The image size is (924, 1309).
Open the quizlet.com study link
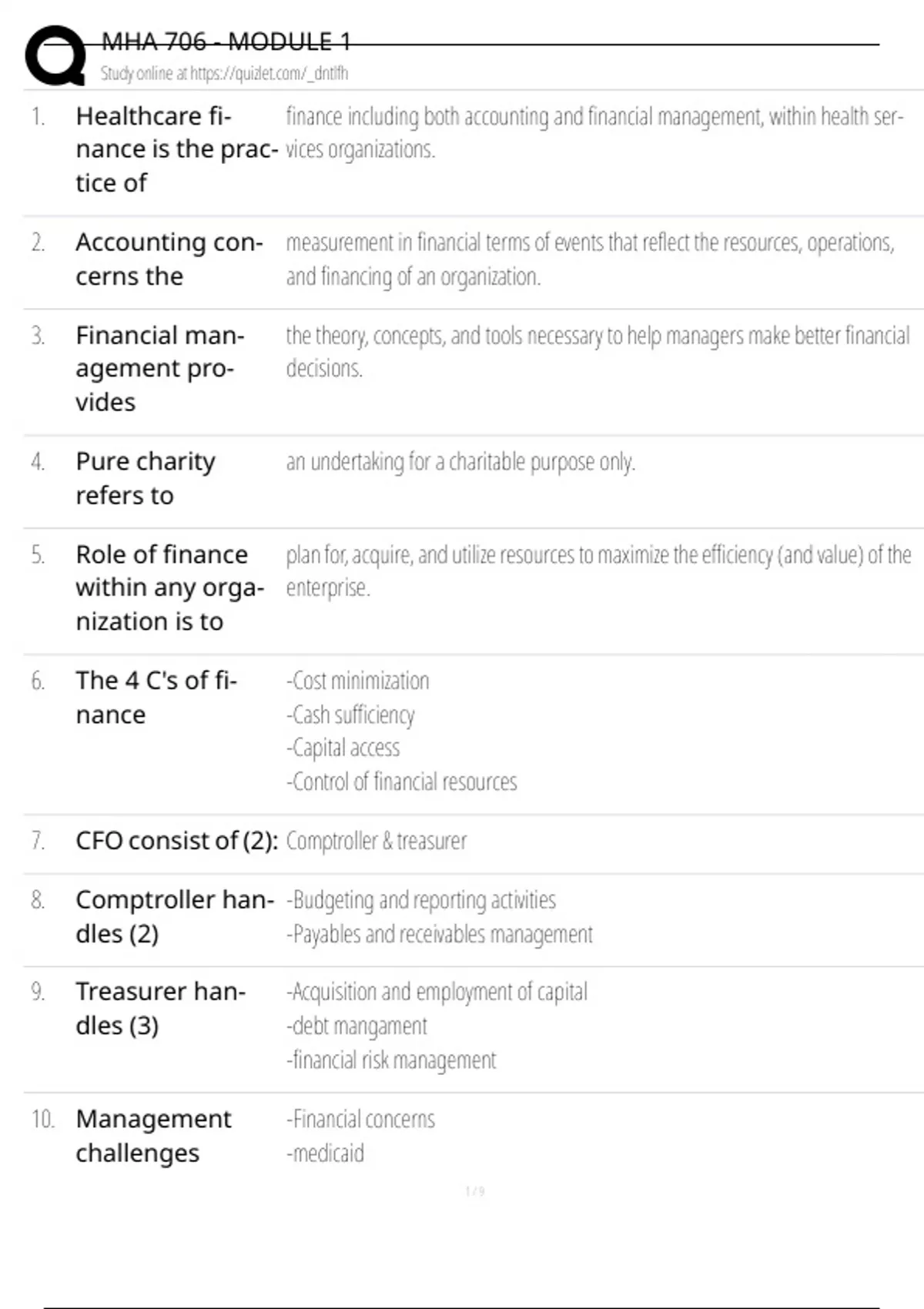pyautogui.click(x=224, y=74)
